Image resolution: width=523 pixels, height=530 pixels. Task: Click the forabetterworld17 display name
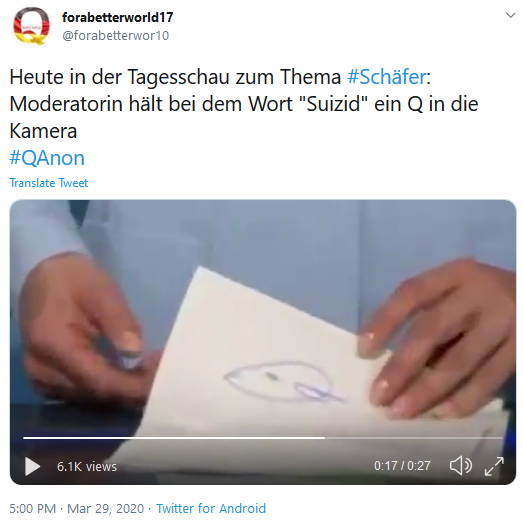coord(117,17)
